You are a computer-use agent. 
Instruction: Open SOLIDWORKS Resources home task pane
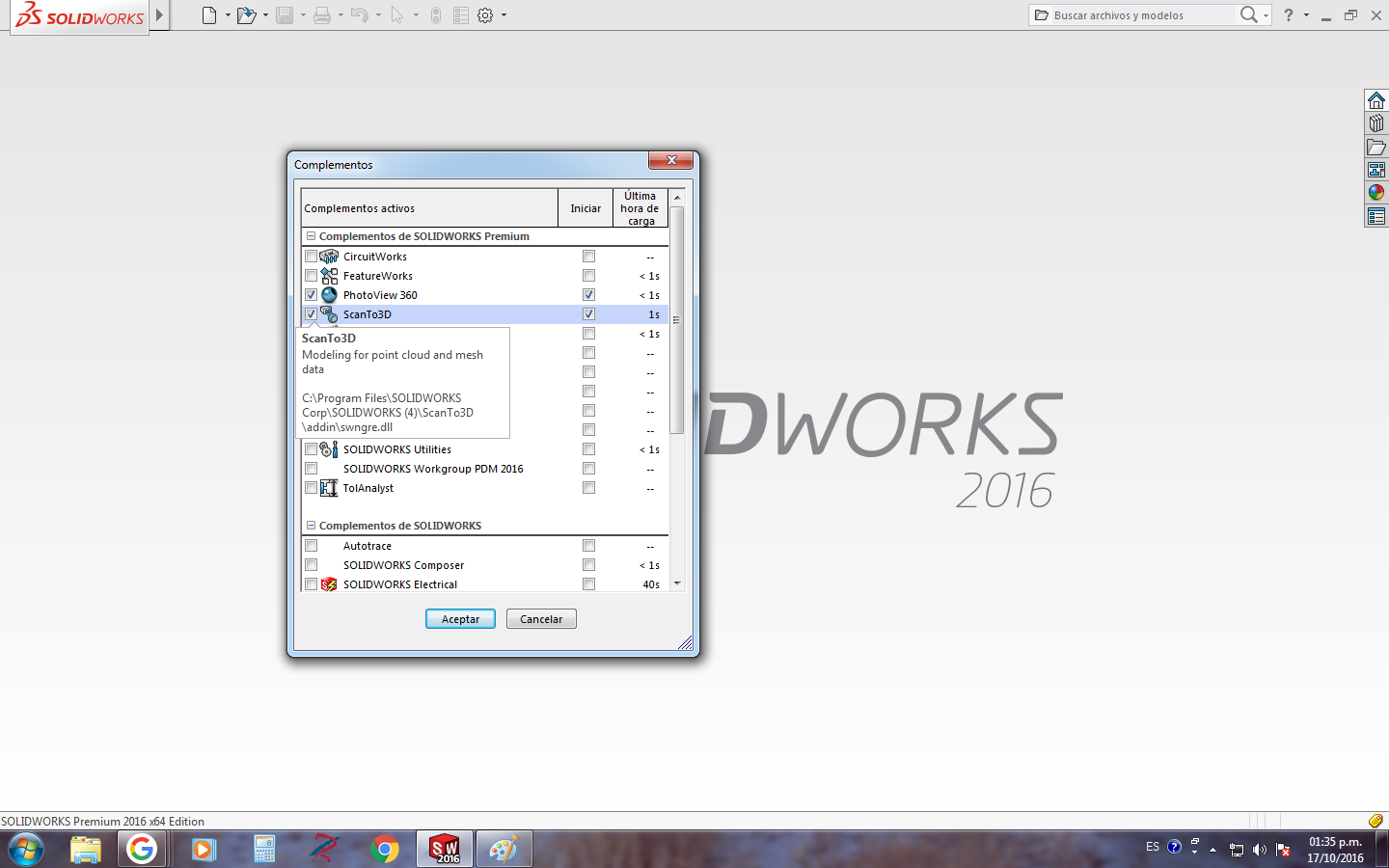point(1376,100)
